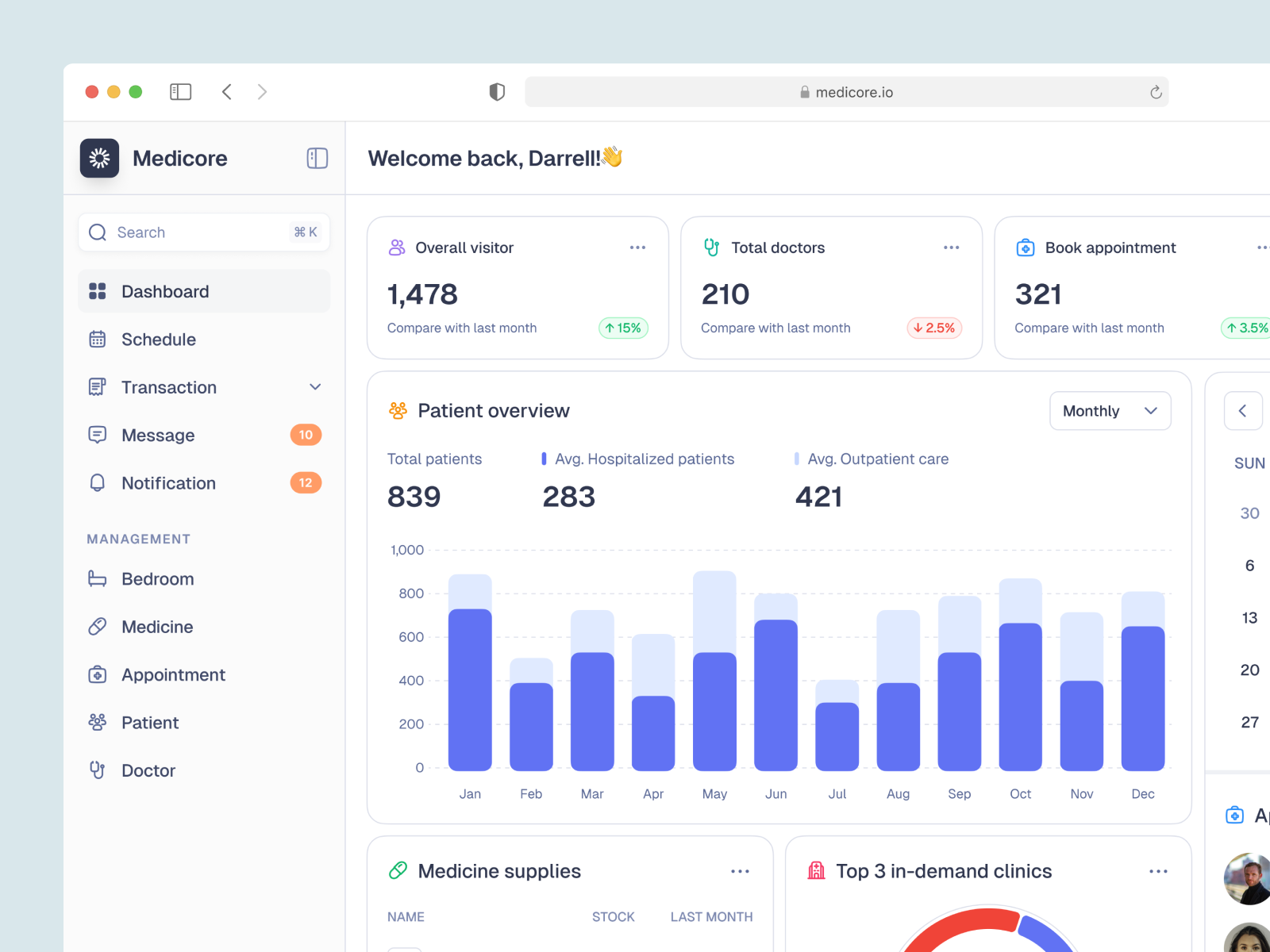Click the Message bubble icon

pyautogui.click(x=97, y=435)
